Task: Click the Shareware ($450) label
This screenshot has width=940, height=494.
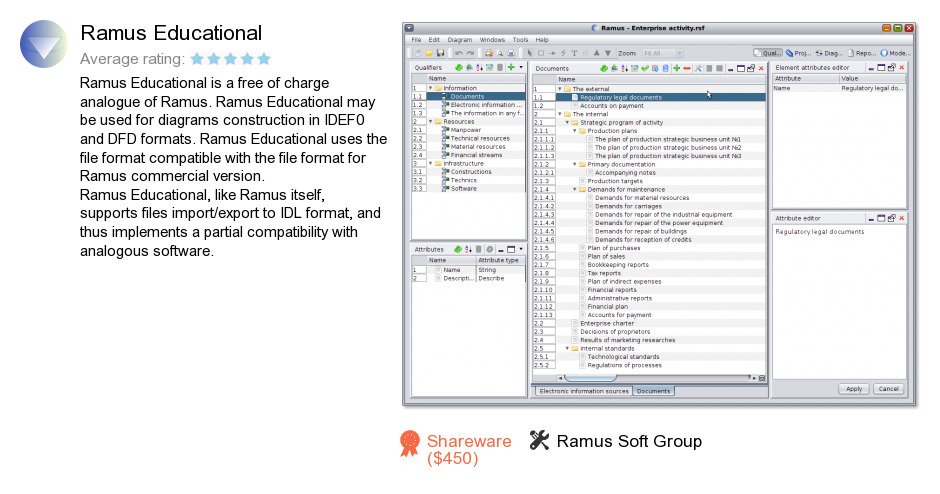Action: tap(469, 450)
